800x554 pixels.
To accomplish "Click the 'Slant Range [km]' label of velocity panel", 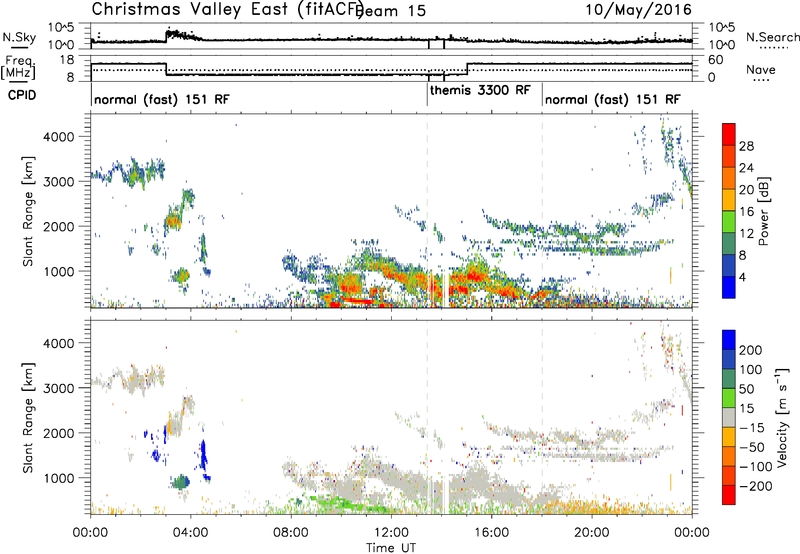I will [28, 418].
